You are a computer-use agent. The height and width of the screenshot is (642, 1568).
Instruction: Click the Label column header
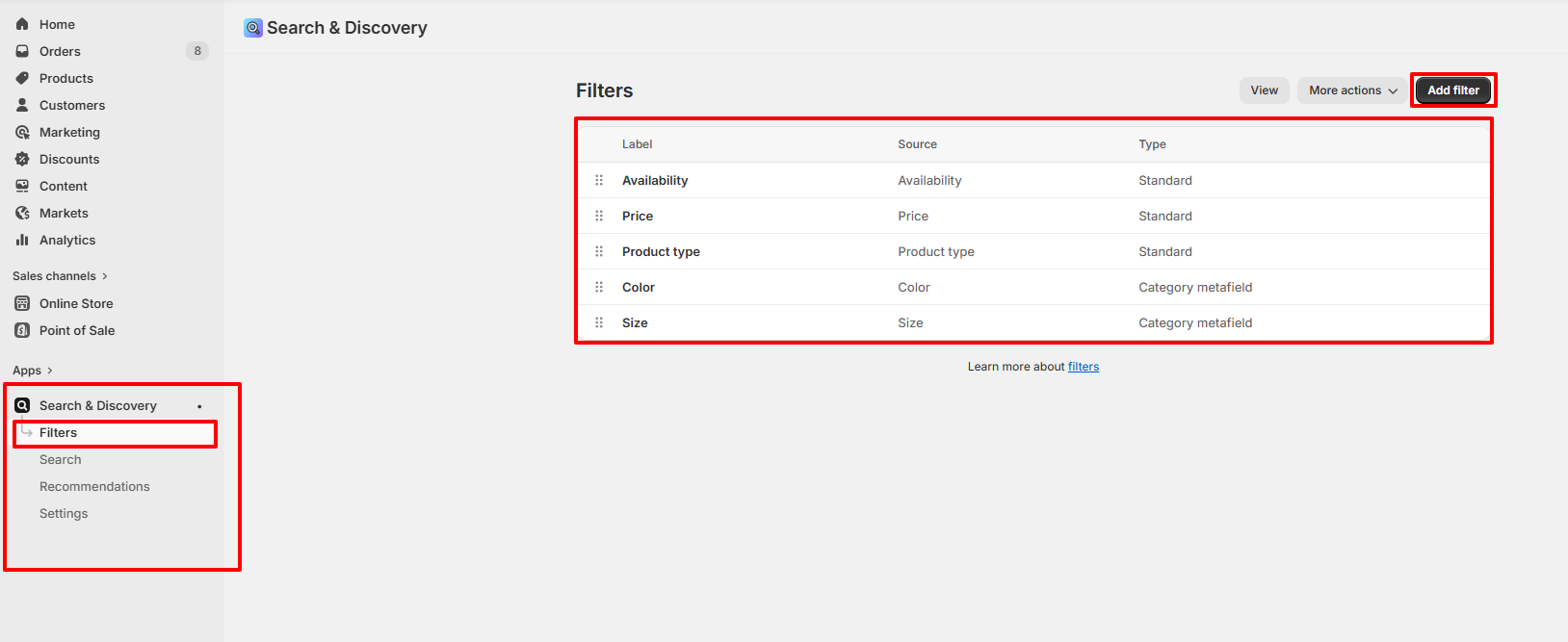tap(637, 144)
